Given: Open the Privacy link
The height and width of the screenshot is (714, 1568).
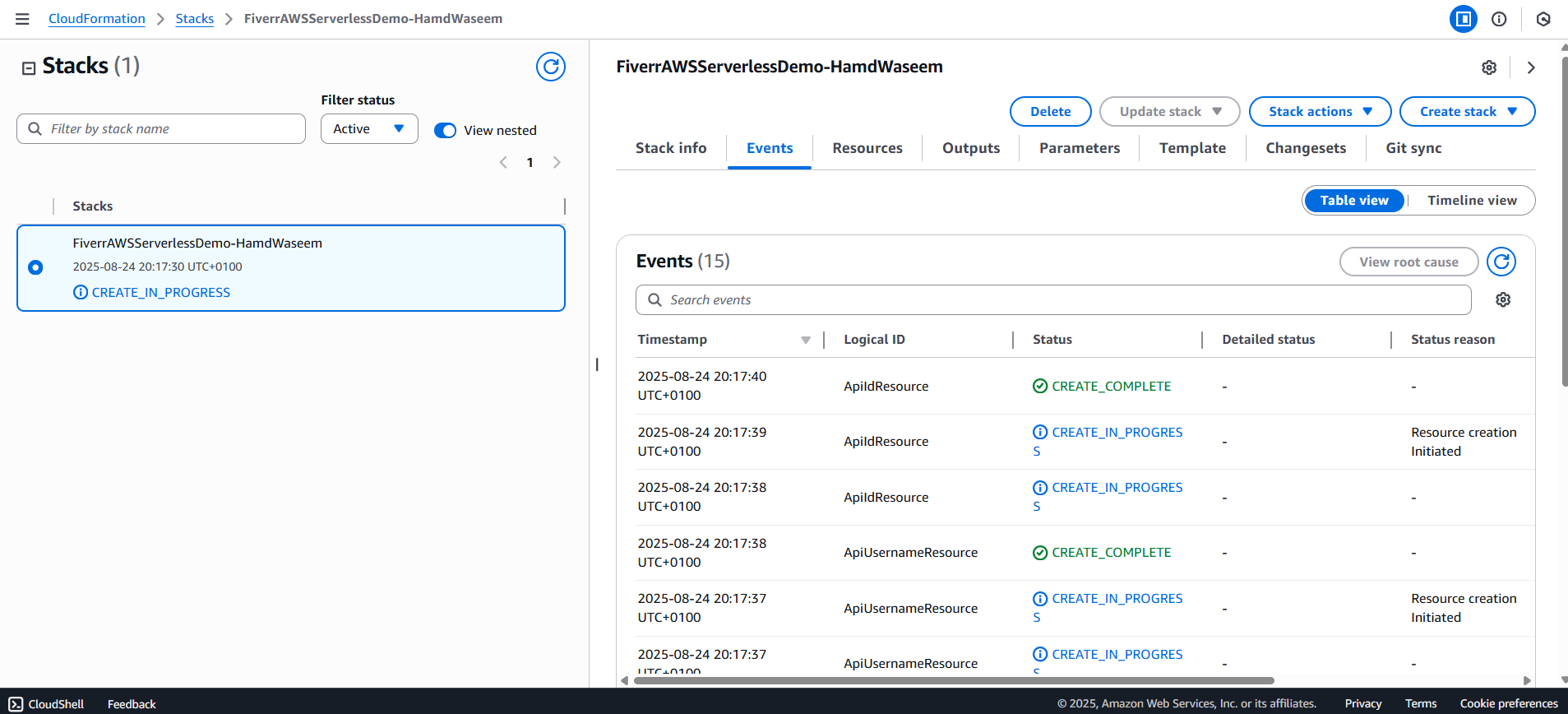Looking at the screenshot, I should point(1362,703).
